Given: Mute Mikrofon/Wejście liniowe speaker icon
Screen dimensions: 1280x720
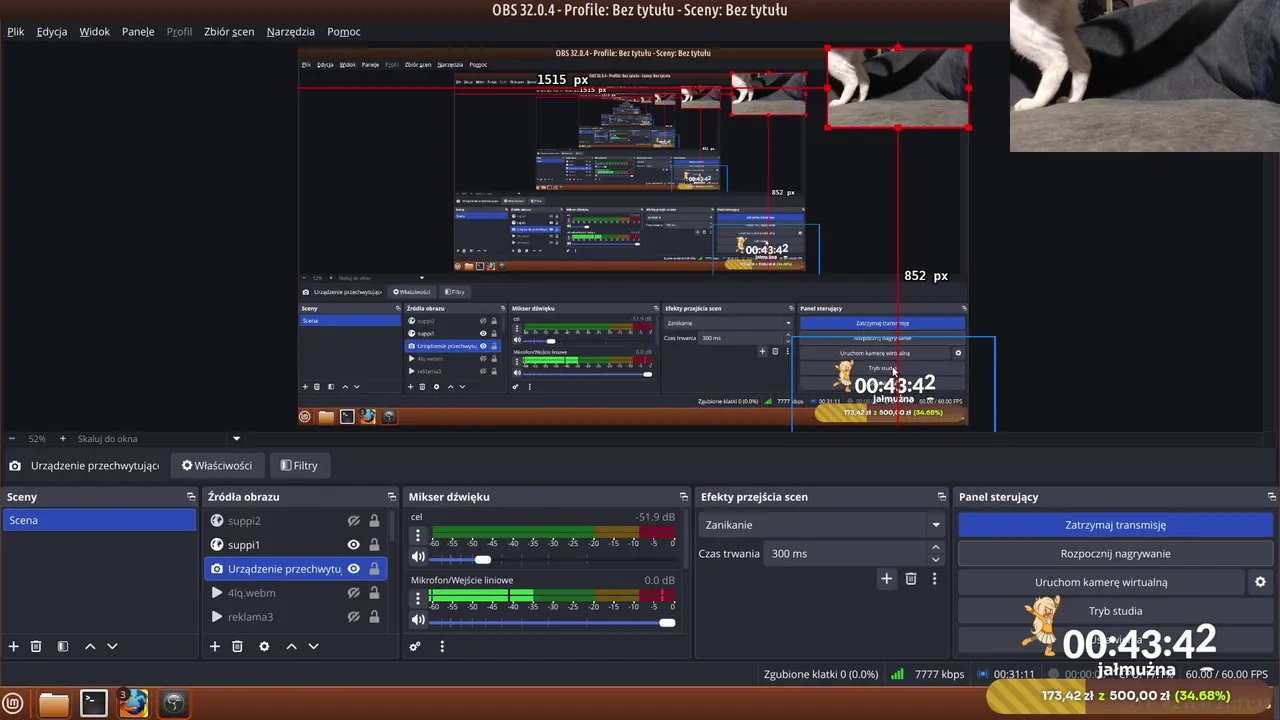Looking at the screenshot, I should (x=419, y=620).
